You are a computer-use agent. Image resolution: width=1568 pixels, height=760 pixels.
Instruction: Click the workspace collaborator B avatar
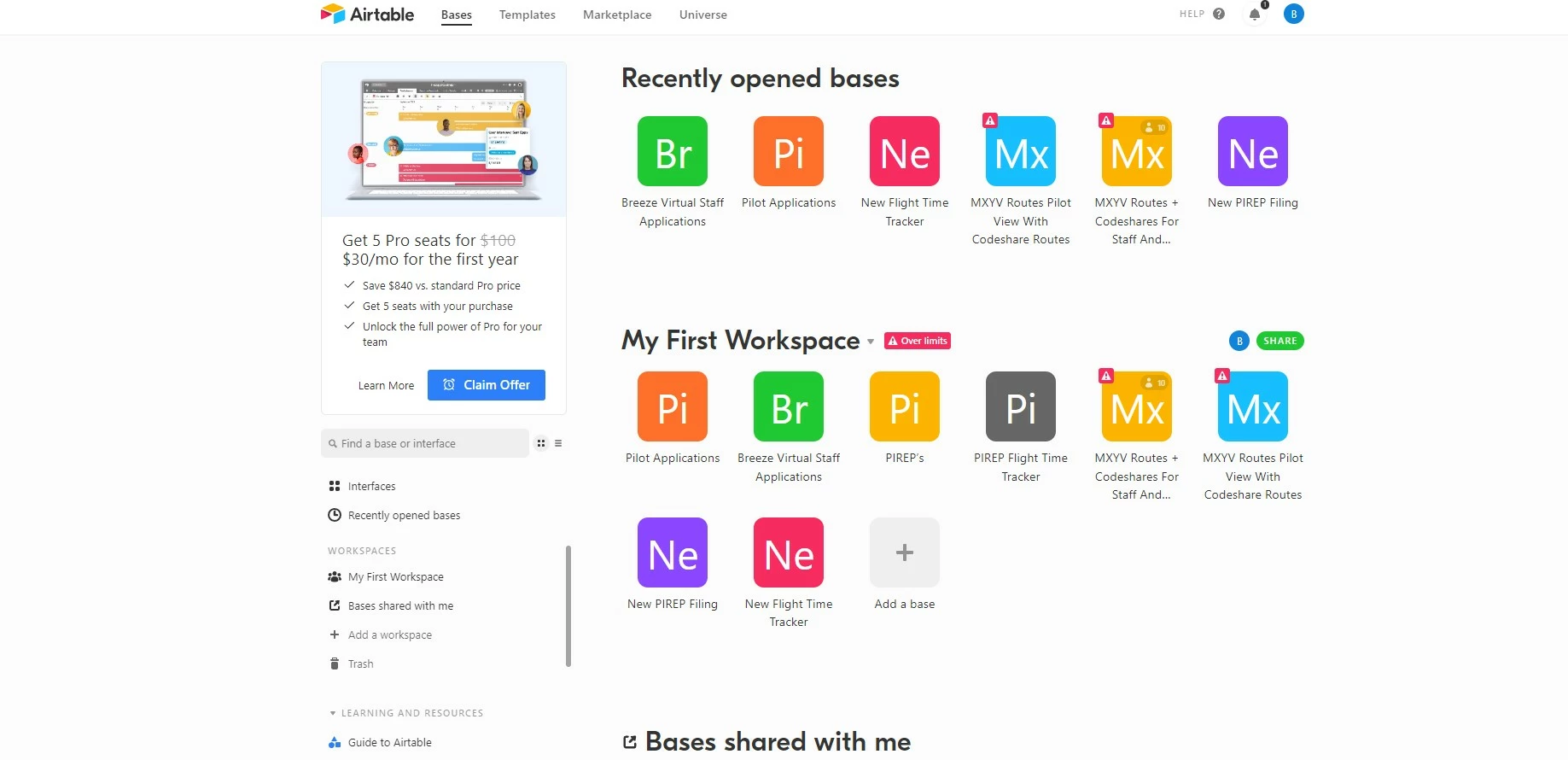click(x=1239, y=341)
